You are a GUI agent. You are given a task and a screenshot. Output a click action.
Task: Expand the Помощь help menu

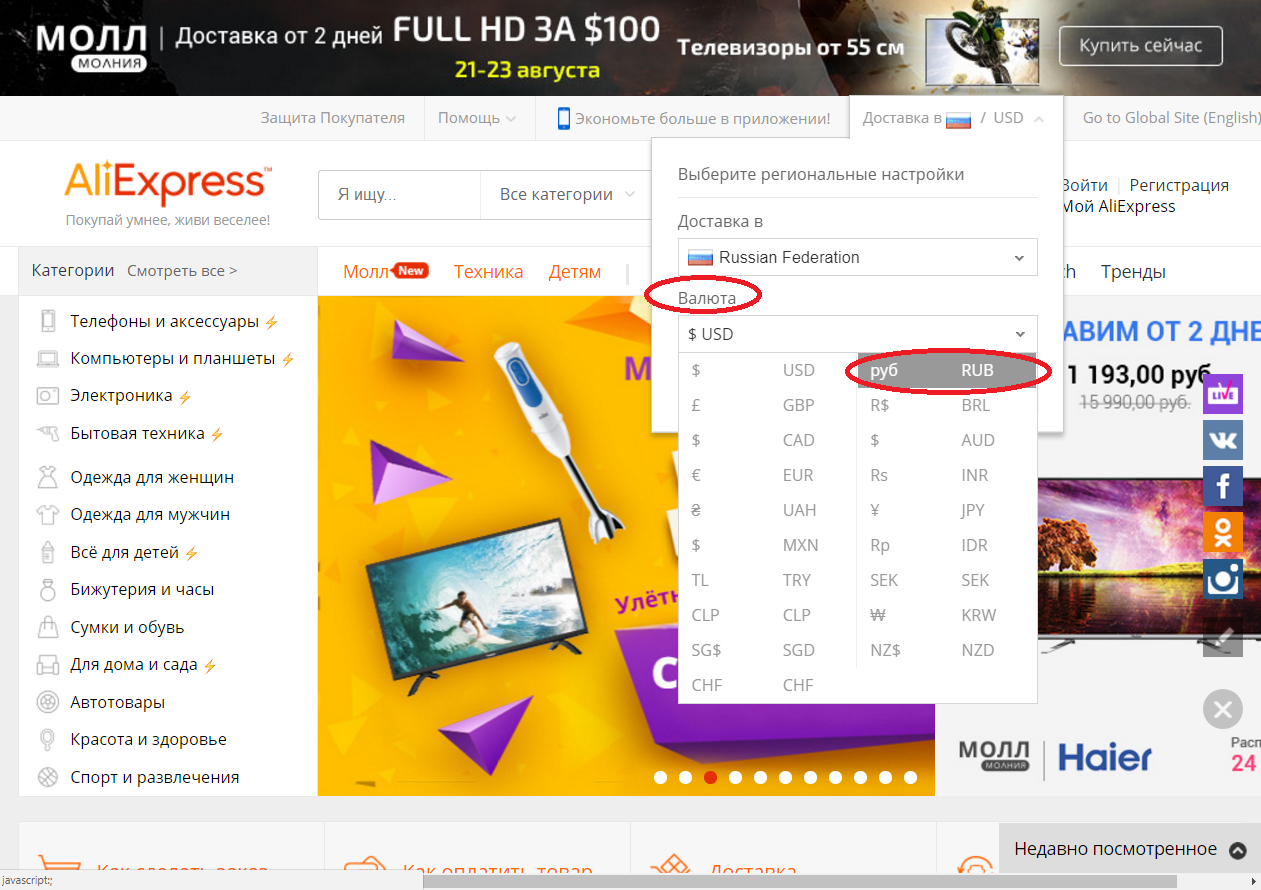(477, 118)
